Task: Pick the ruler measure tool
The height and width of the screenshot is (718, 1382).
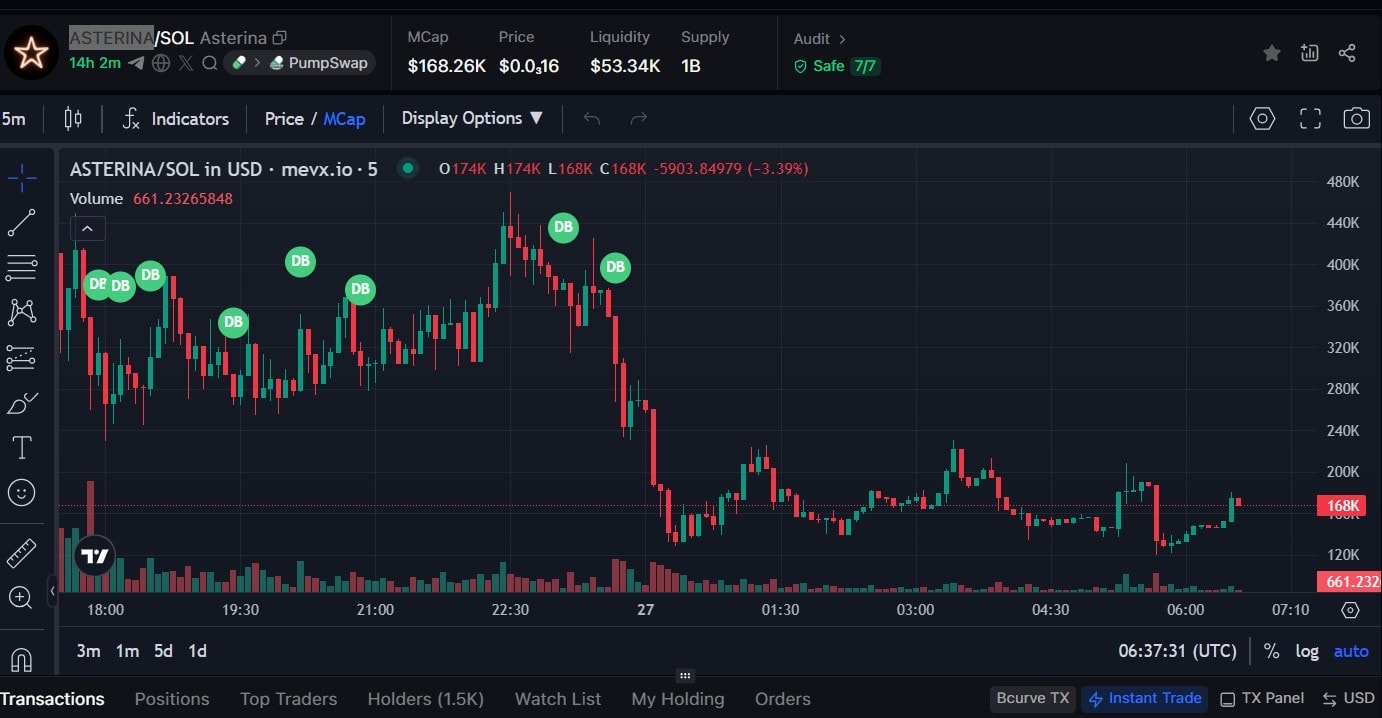Action: point(21,553)
